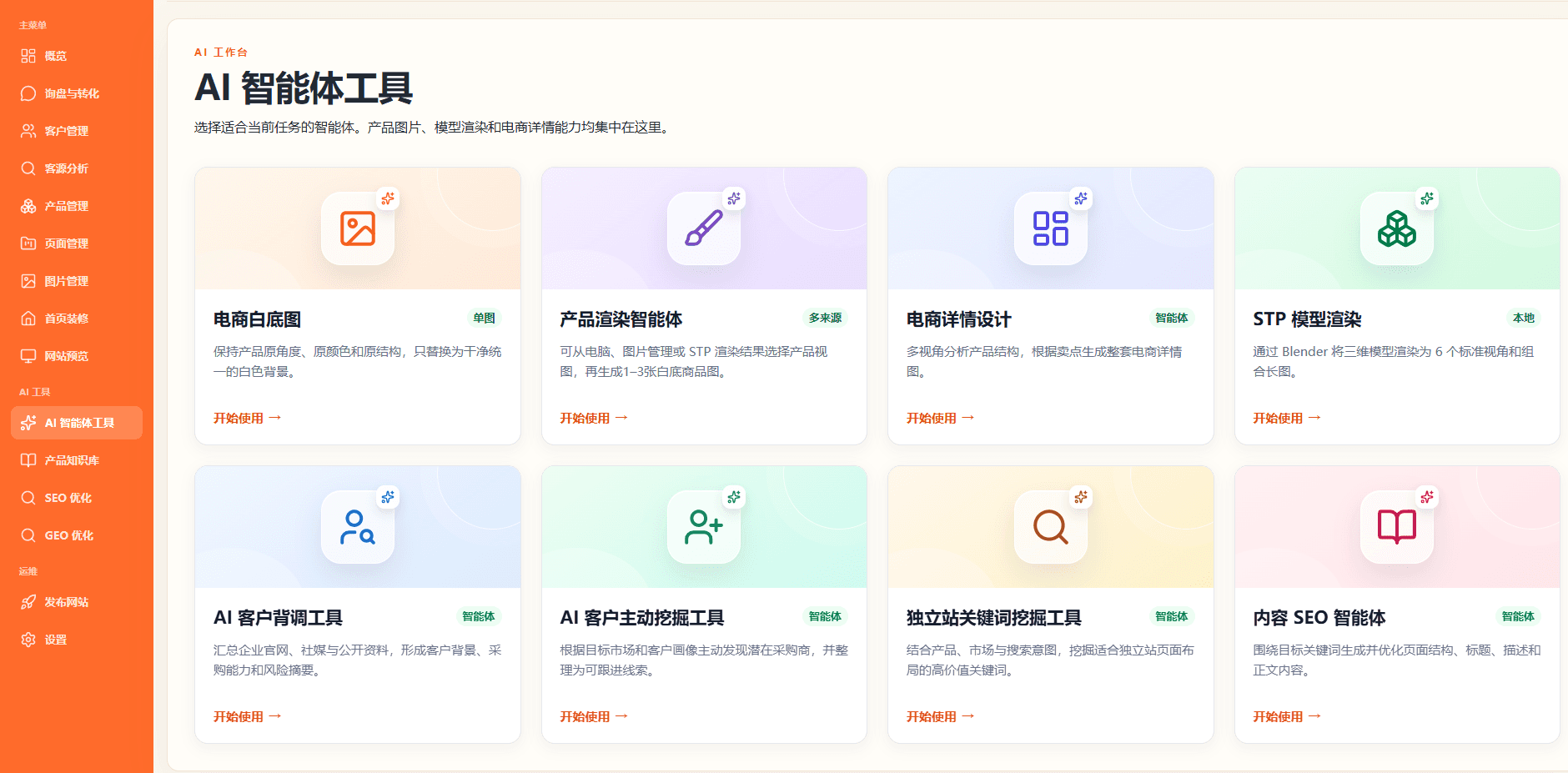The width and height of the screenshot is (1568, 773).
Task: Click 开始使用 under 电商白底图
Action: tap(247, 418)
